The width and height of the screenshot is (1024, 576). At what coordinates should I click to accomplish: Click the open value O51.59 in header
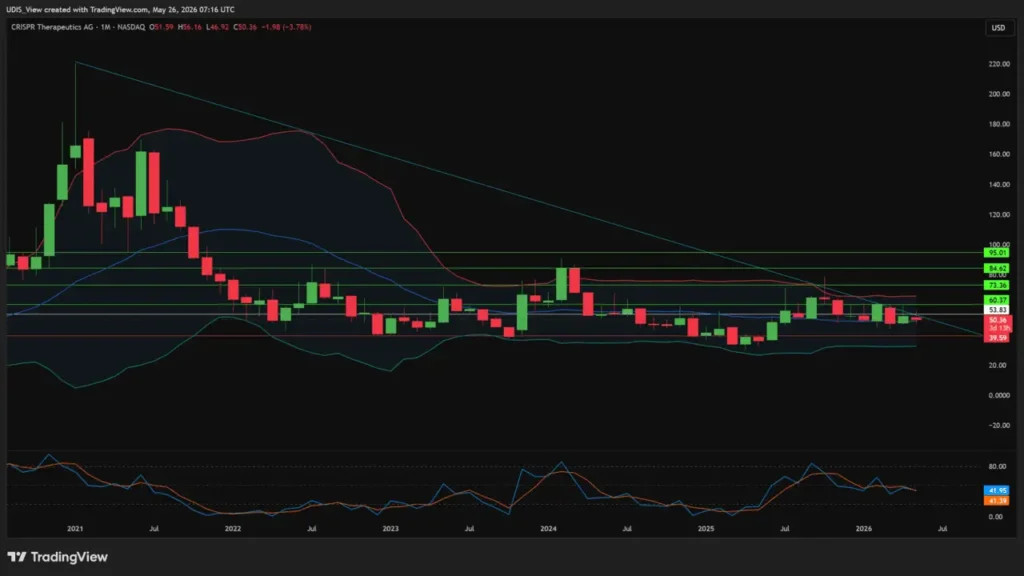pos(161,27)
